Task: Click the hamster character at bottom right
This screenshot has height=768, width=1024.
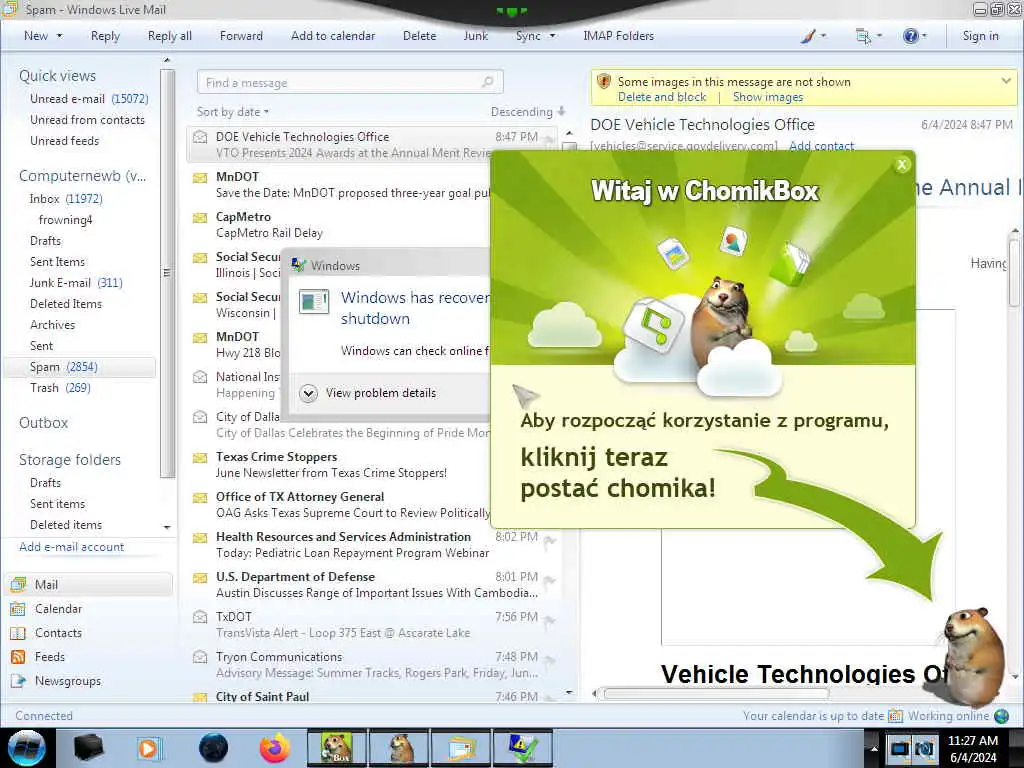Action: pos(973,656)
